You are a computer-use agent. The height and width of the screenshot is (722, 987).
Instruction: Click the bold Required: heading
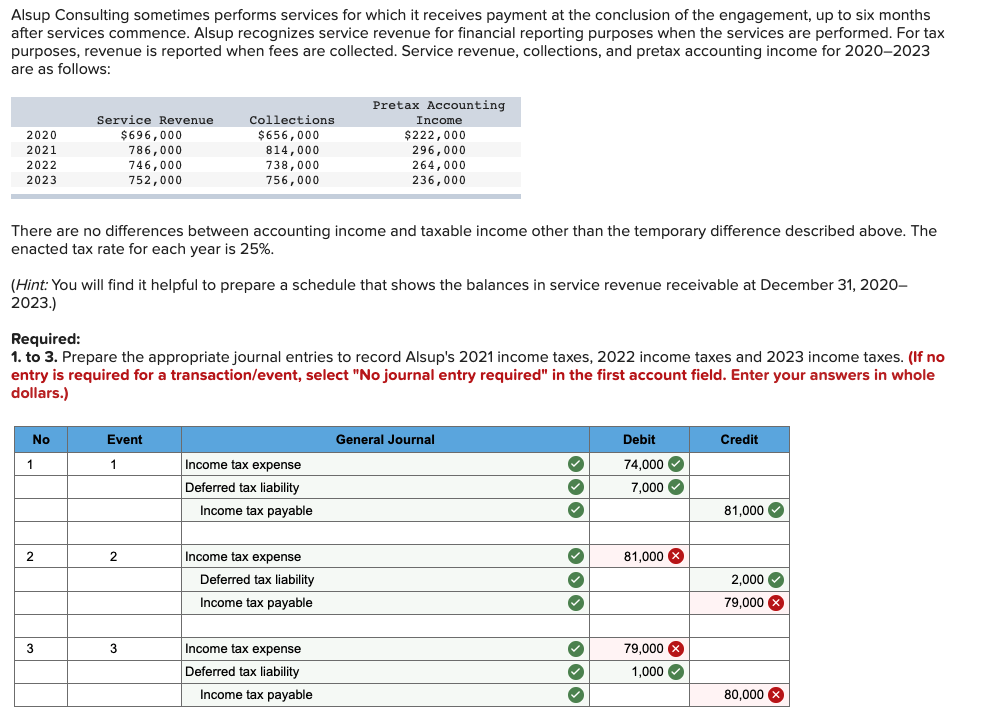point(46,339)
